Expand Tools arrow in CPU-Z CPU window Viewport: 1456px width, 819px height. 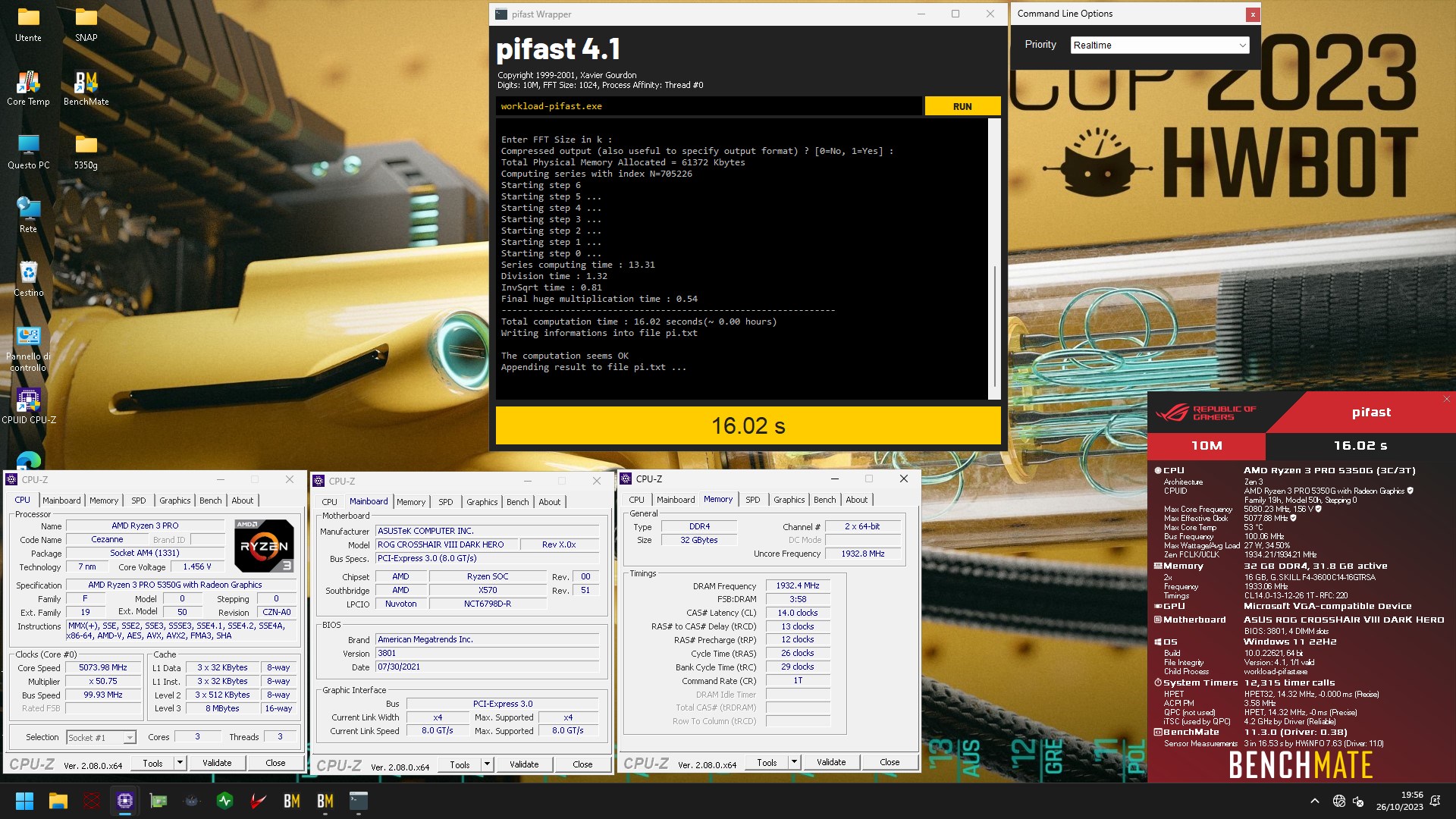180,763
